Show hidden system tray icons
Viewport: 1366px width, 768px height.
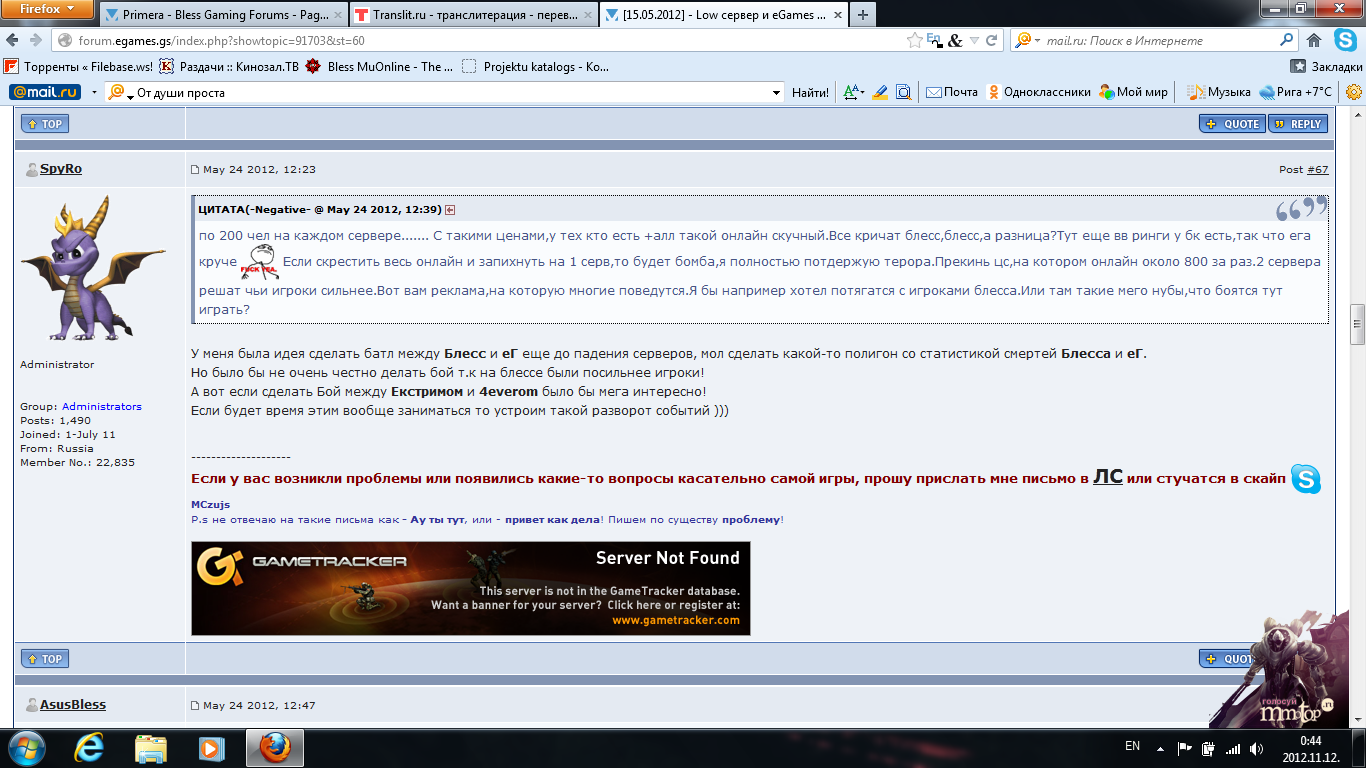1160,747
